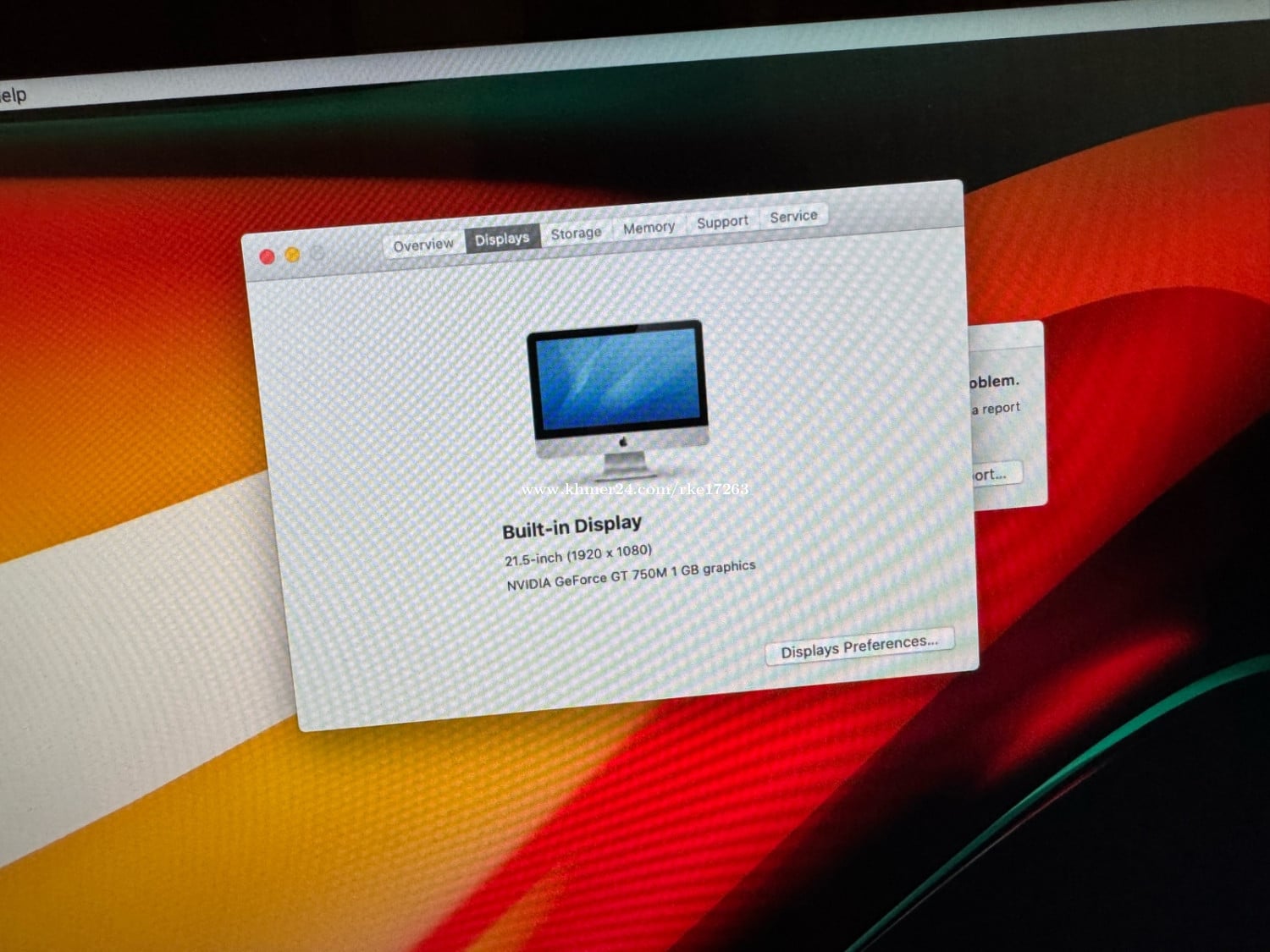Select the Displays tab
The image size is (1270, 952).
501,239
